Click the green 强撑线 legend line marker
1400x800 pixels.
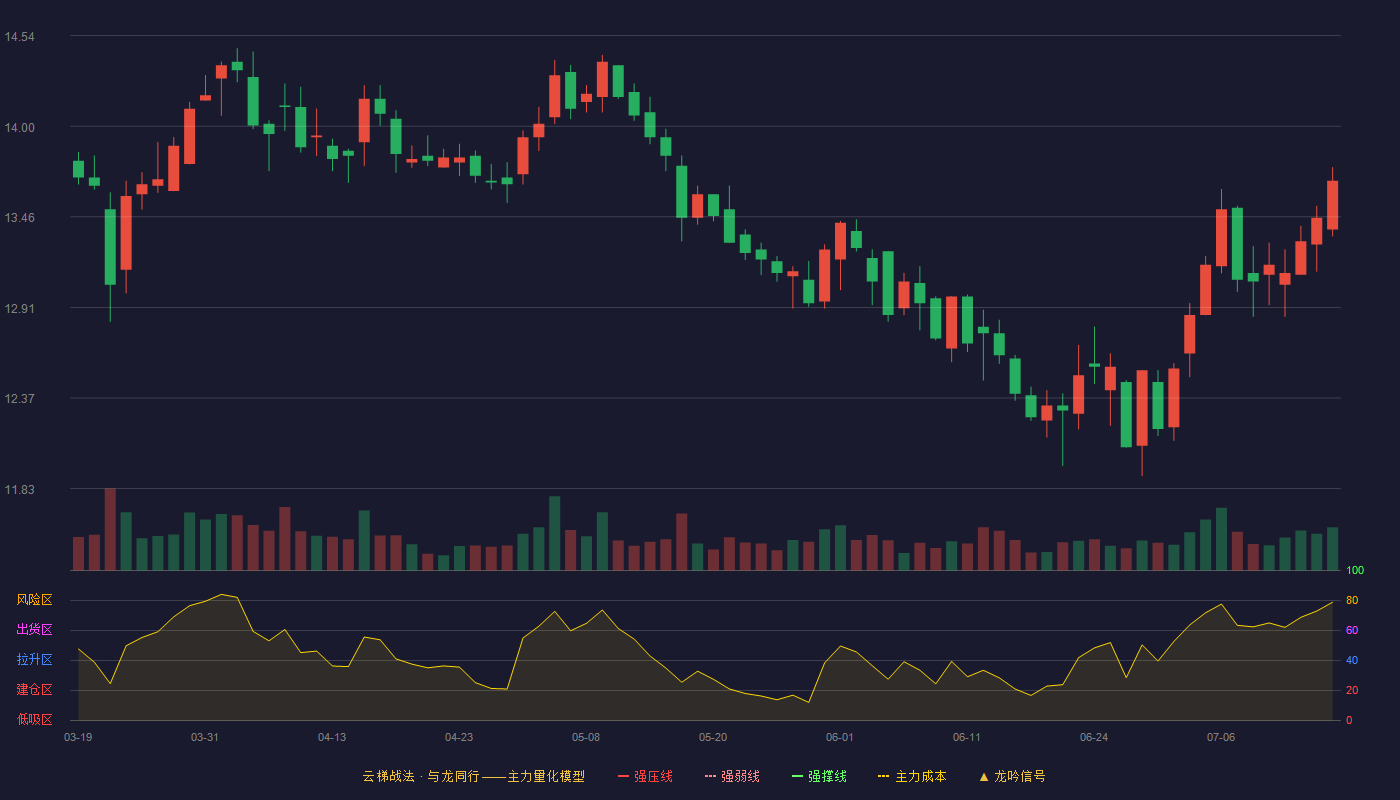pyautogui.click(x=797, y=776)
